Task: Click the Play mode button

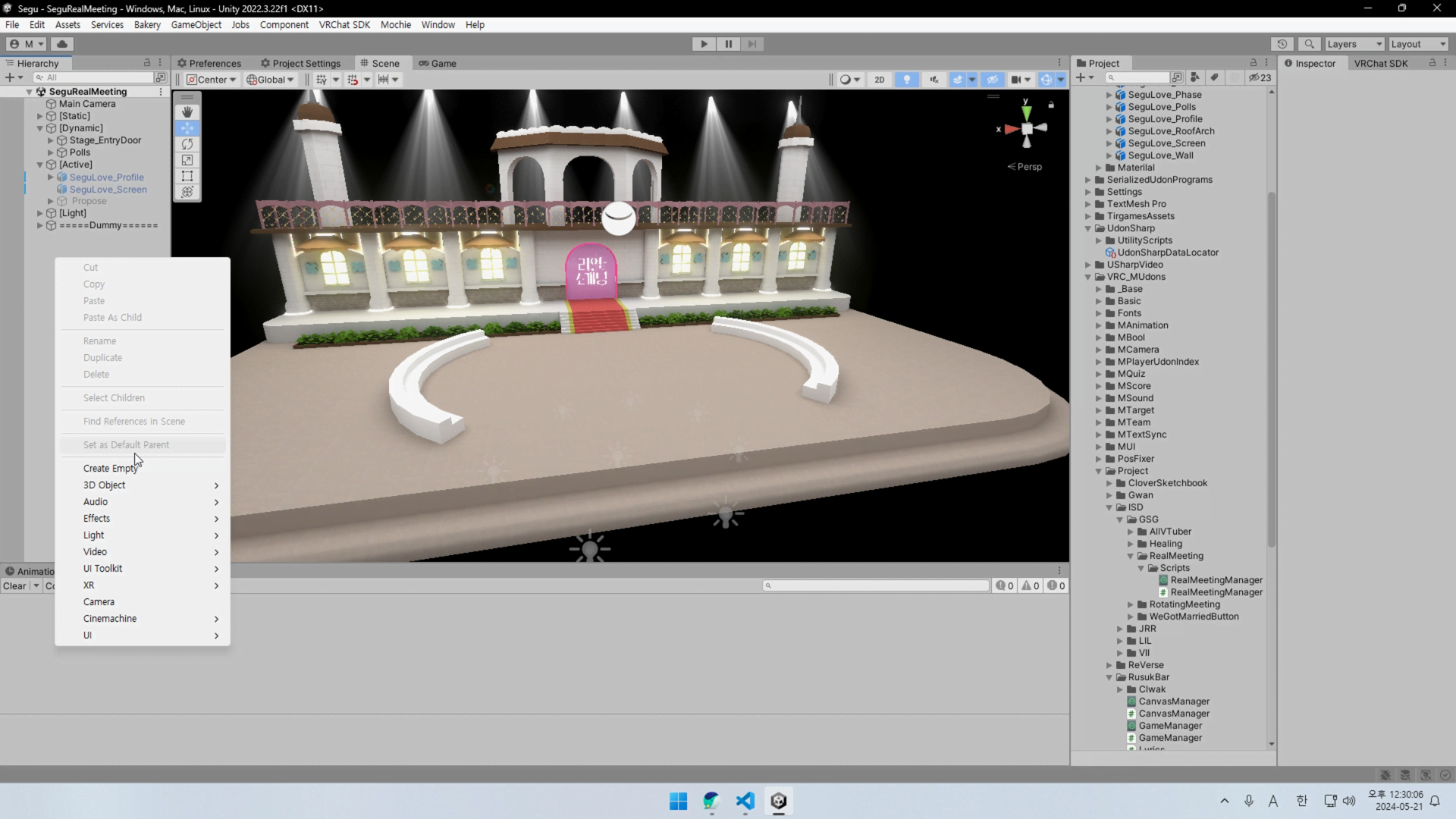Action: pos(704,44)
